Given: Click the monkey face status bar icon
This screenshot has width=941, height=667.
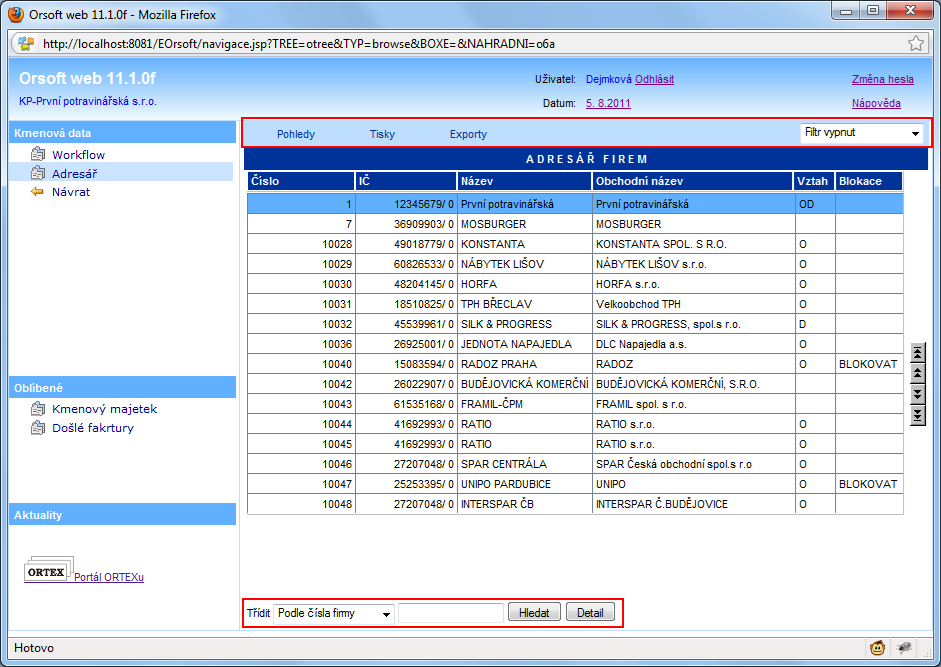Looking at the screenshot, I should [x=877, y=648].
